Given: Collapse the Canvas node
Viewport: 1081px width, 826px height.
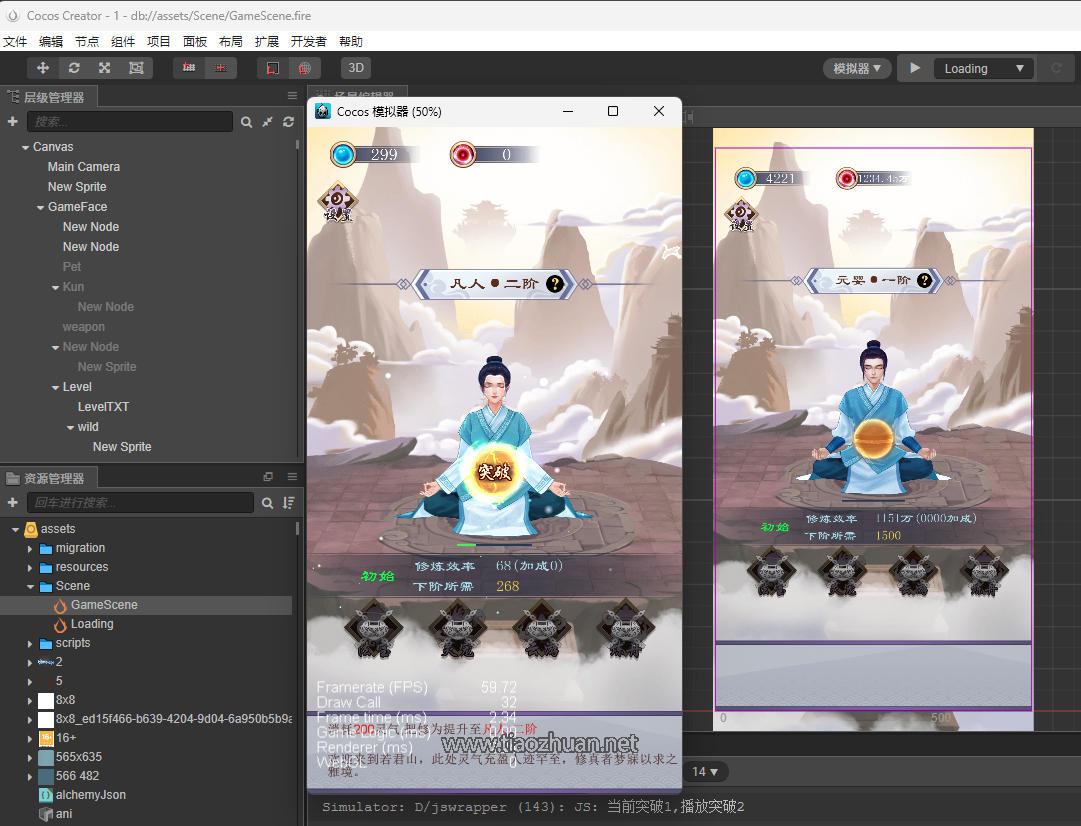Looking at the screenshot, I should (26, 148).
